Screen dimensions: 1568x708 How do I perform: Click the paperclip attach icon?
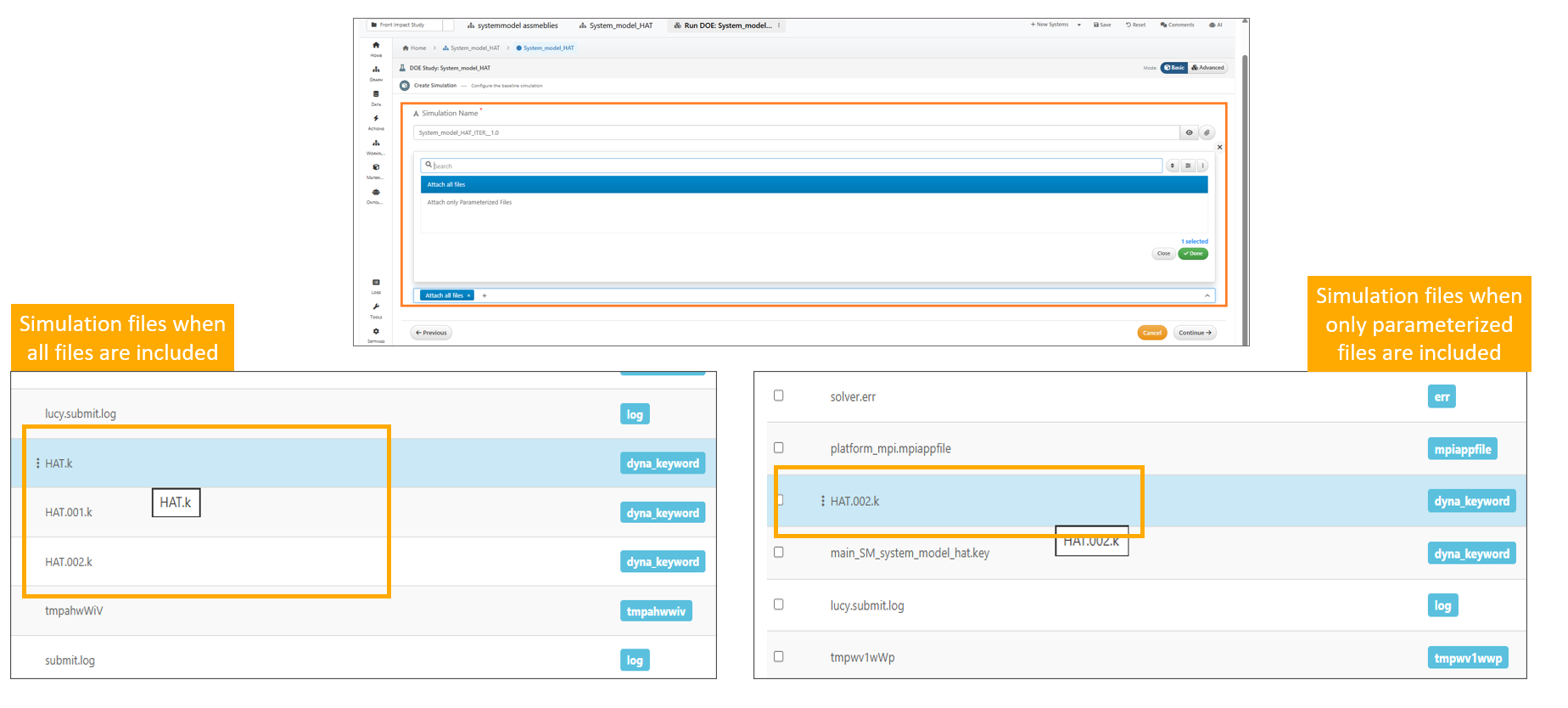click(x=1207, y=132)
